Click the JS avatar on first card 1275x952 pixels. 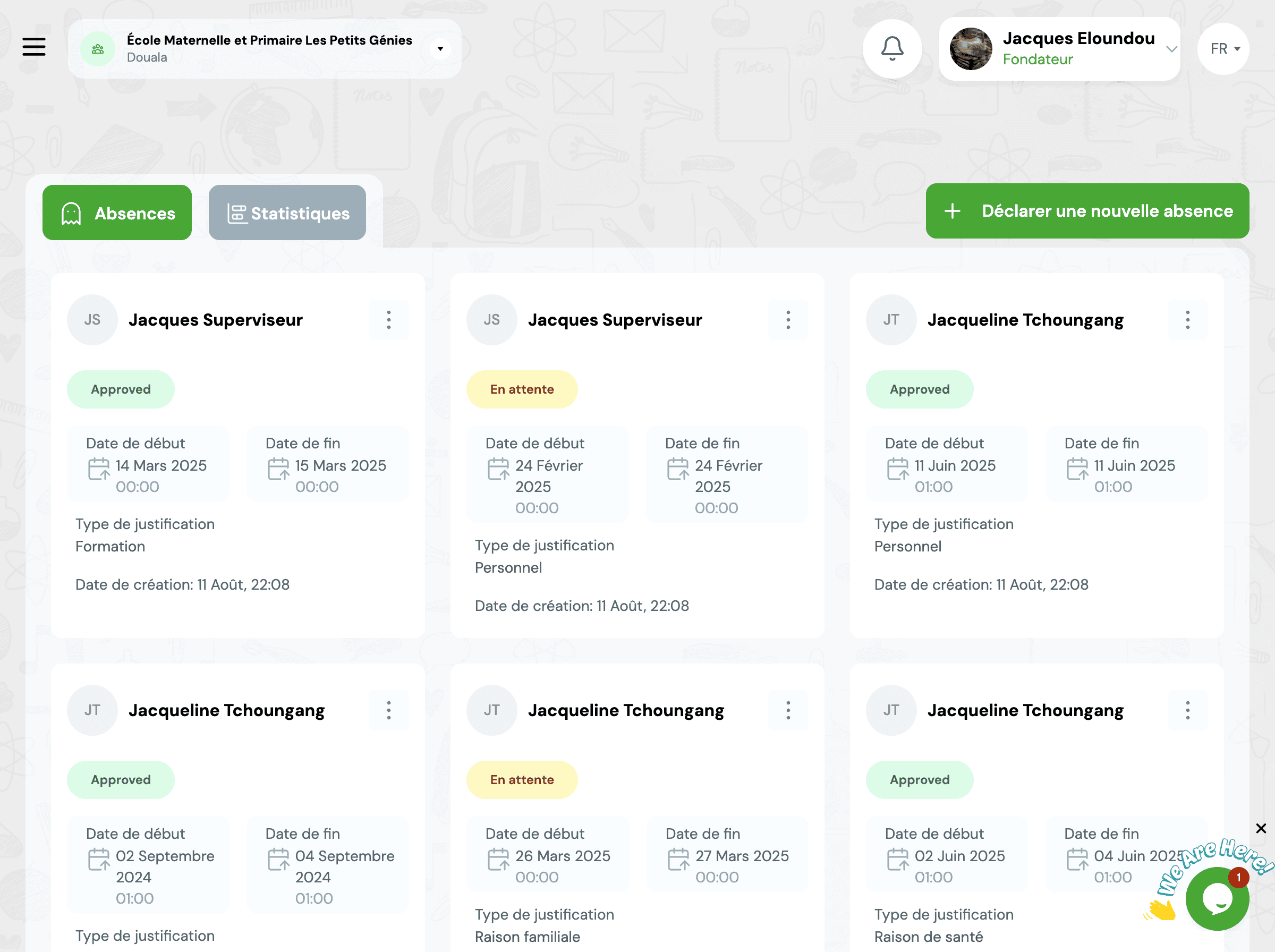(x=92, y=320)
